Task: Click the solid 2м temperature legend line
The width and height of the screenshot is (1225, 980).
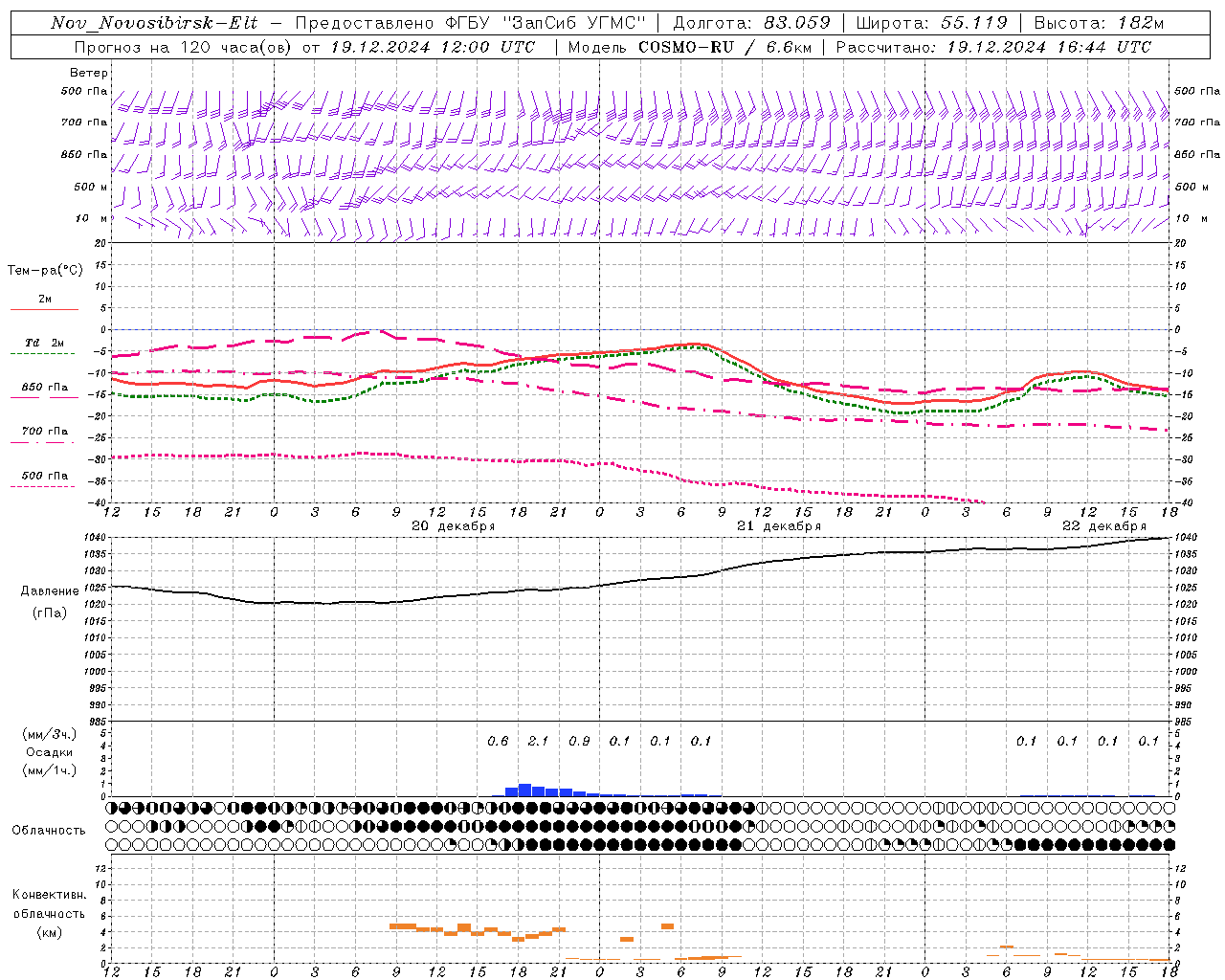Action: pyautogui.click(x=44, y=309)
